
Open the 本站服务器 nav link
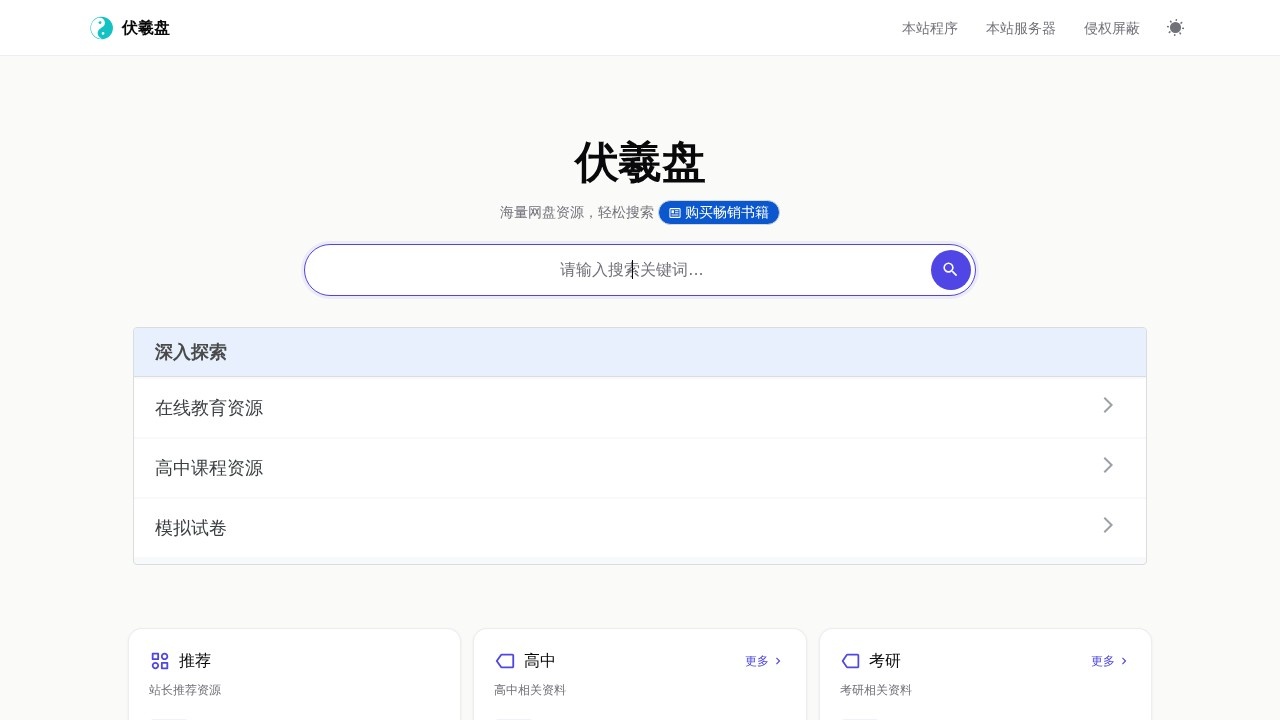point(1021,28)
